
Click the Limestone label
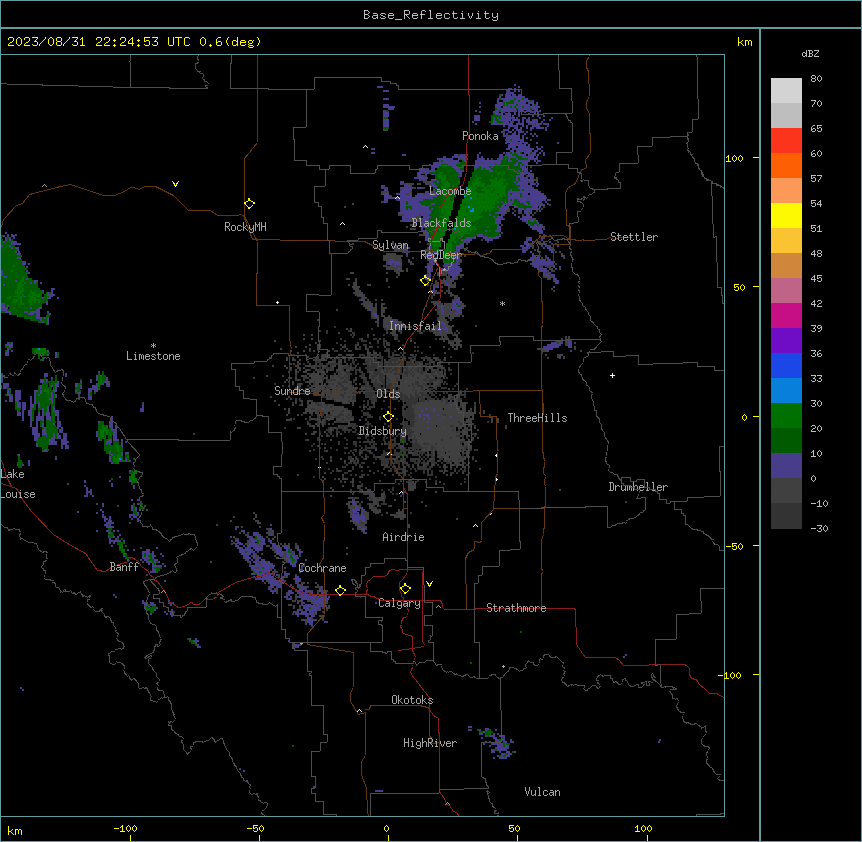[153, 356]
